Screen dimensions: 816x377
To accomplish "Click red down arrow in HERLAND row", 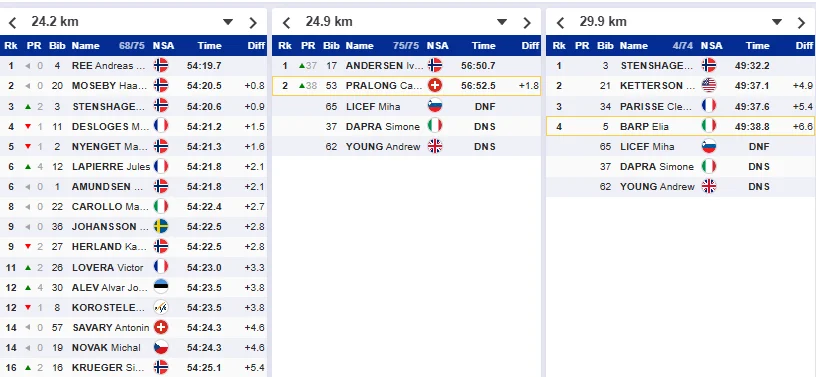I will click(28, 247).
